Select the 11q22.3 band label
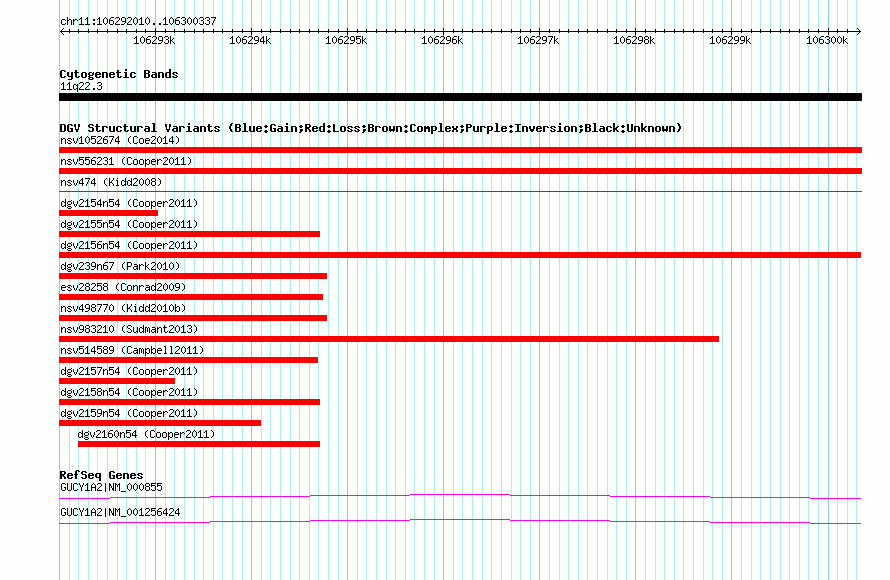Screen dimensions: 890x580 pyautogui.click(x=81, y=86)
